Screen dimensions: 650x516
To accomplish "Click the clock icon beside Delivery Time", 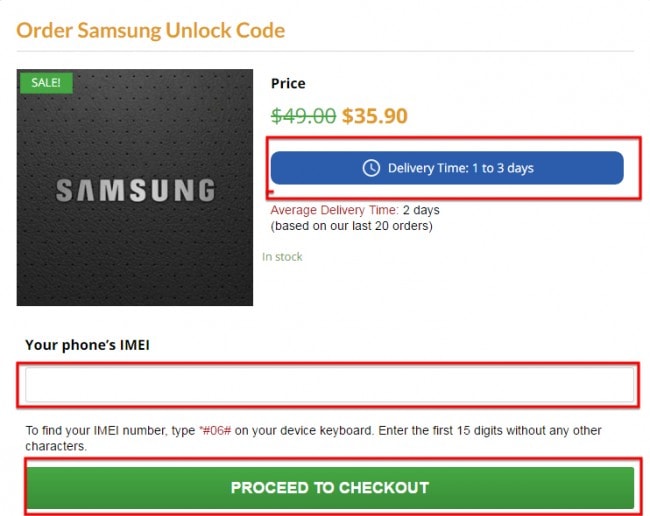I will pos(371,168).
